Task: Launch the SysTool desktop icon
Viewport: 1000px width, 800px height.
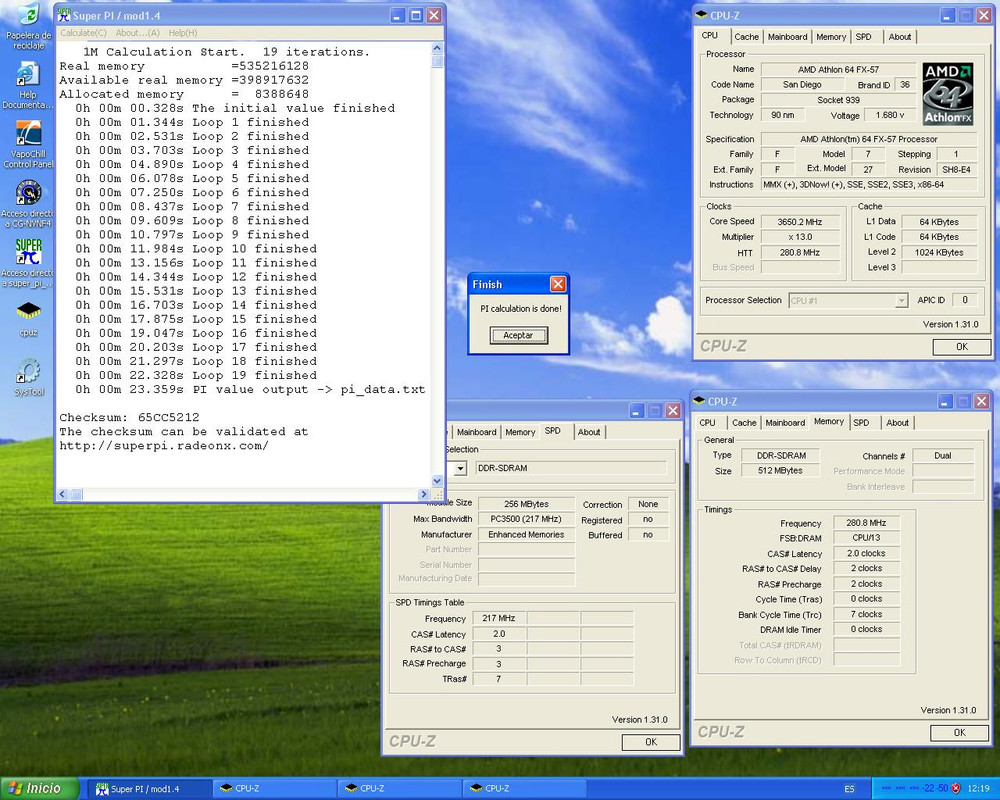Action: (x=28, y=377)
